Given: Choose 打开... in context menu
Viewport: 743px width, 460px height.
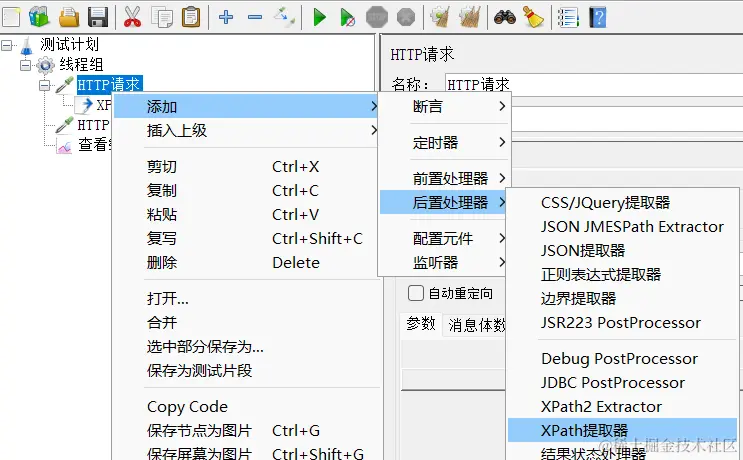Looking at the screenshot, I should pyautogui.click(x=246, y=298).
